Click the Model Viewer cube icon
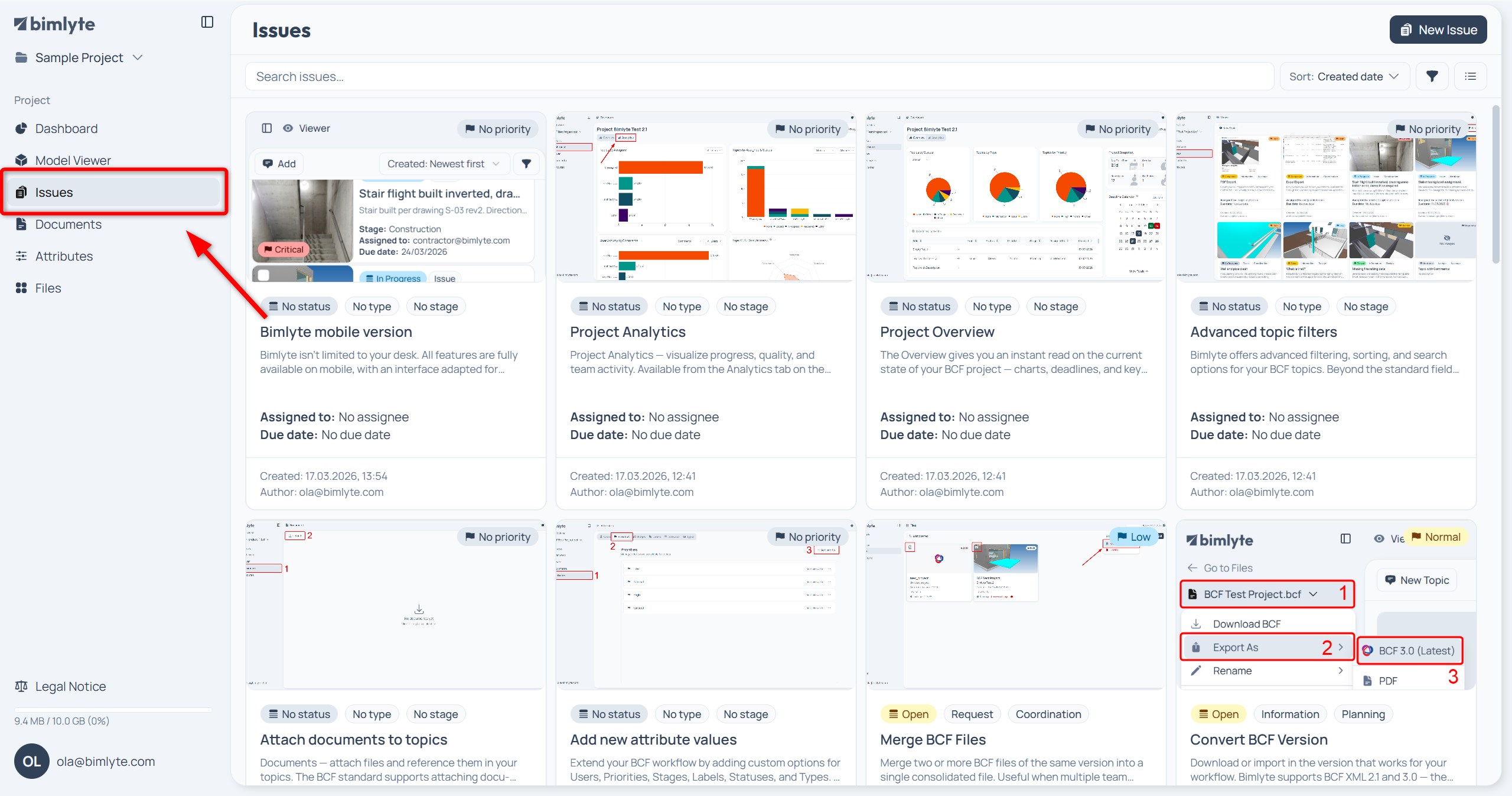This screenshot has height=796, width=1512. click(21, 161)
